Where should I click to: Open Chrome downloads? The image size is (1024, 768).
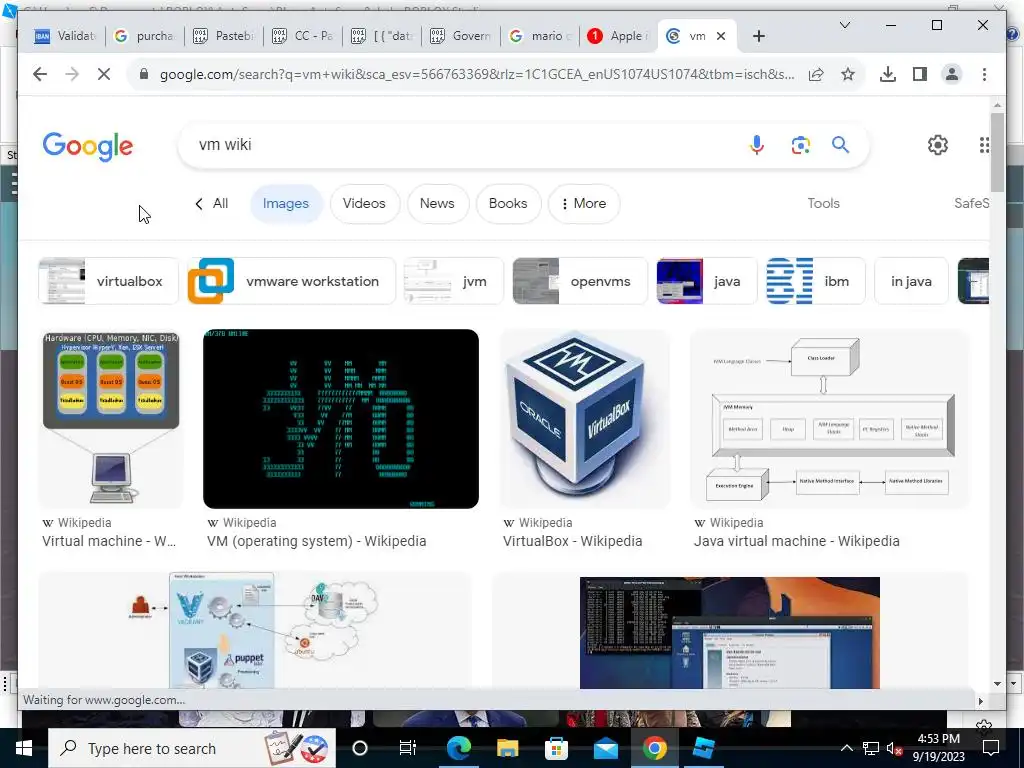coord(888,74)
